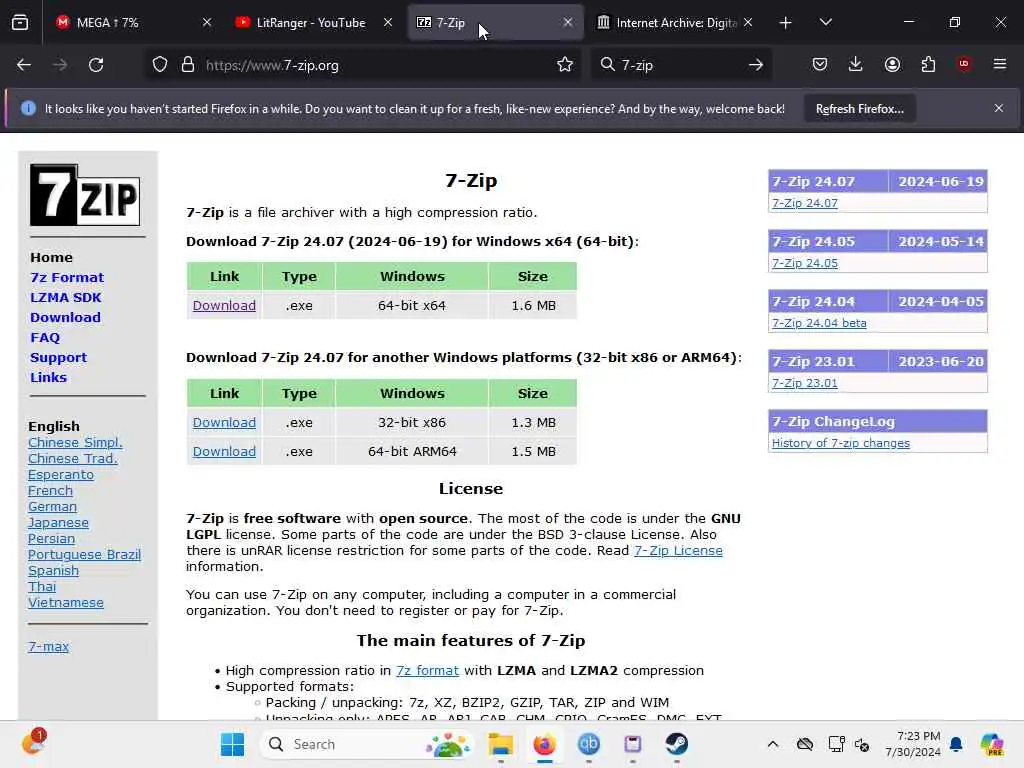Switch language to Japanese

58,522
